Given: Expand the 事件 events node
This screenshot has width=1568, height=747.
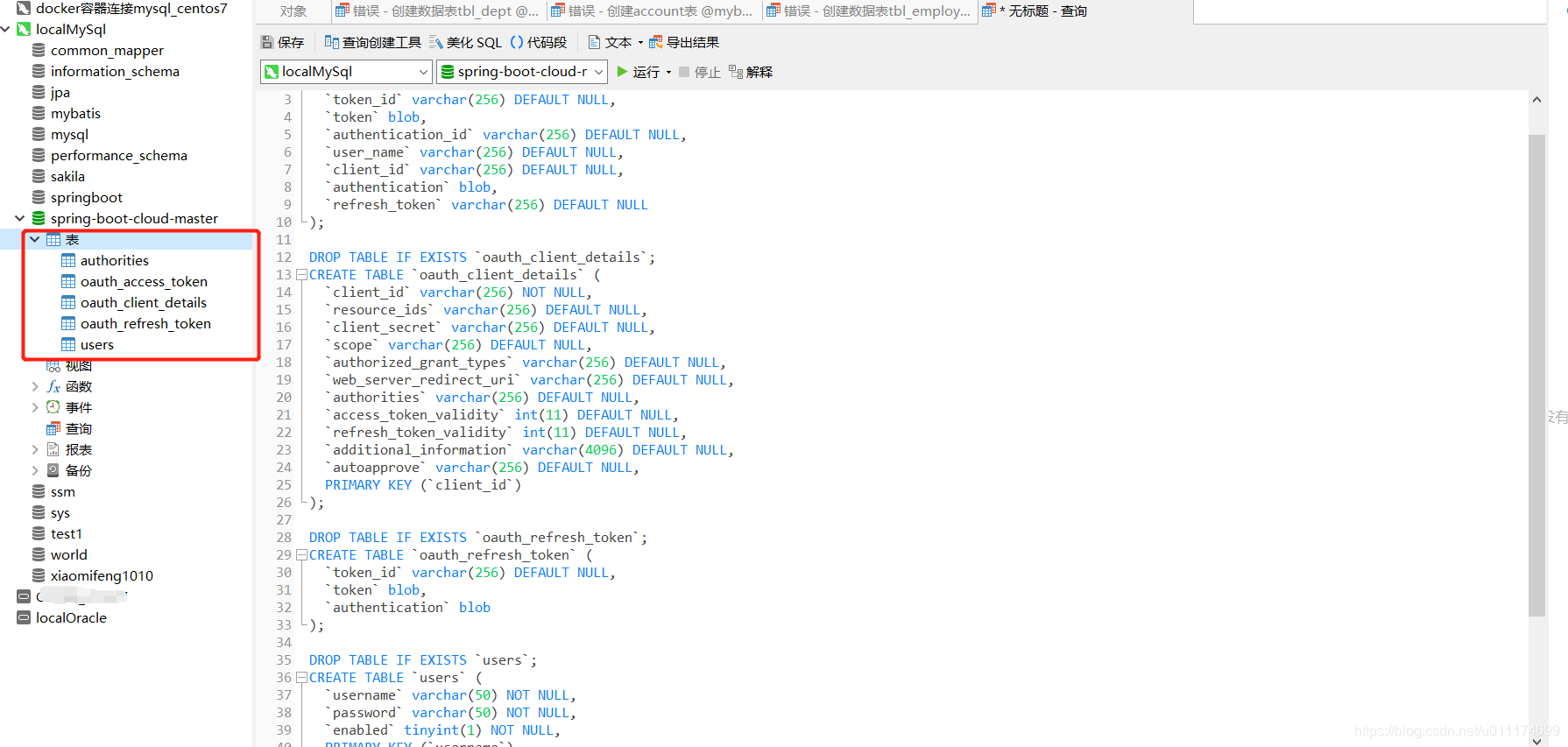Looking at the screenshot, I should (35, 408).
